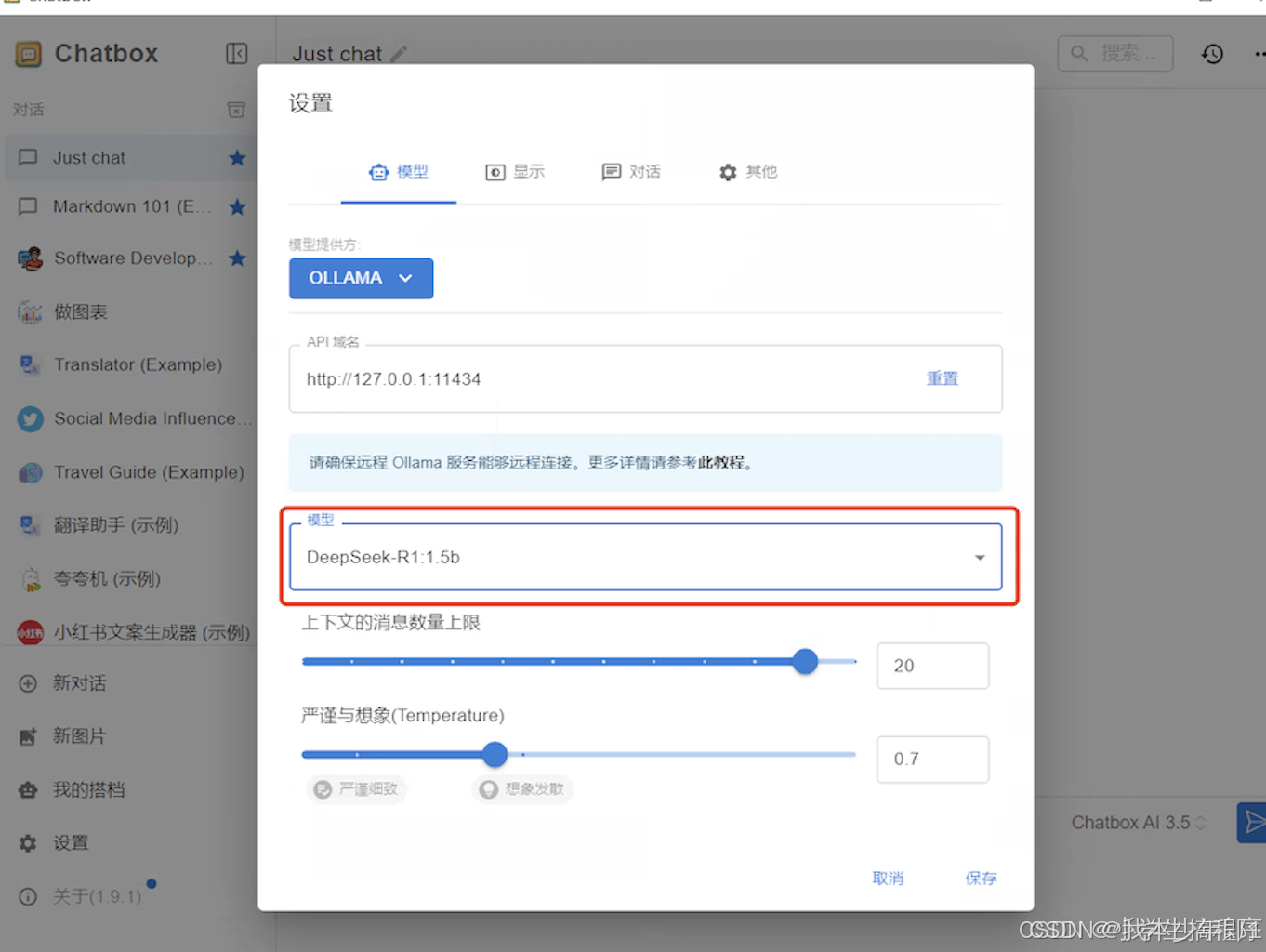1266x952 pixels.
Task: Click the API 域名 input field
Action: click(x=645, y=379)
